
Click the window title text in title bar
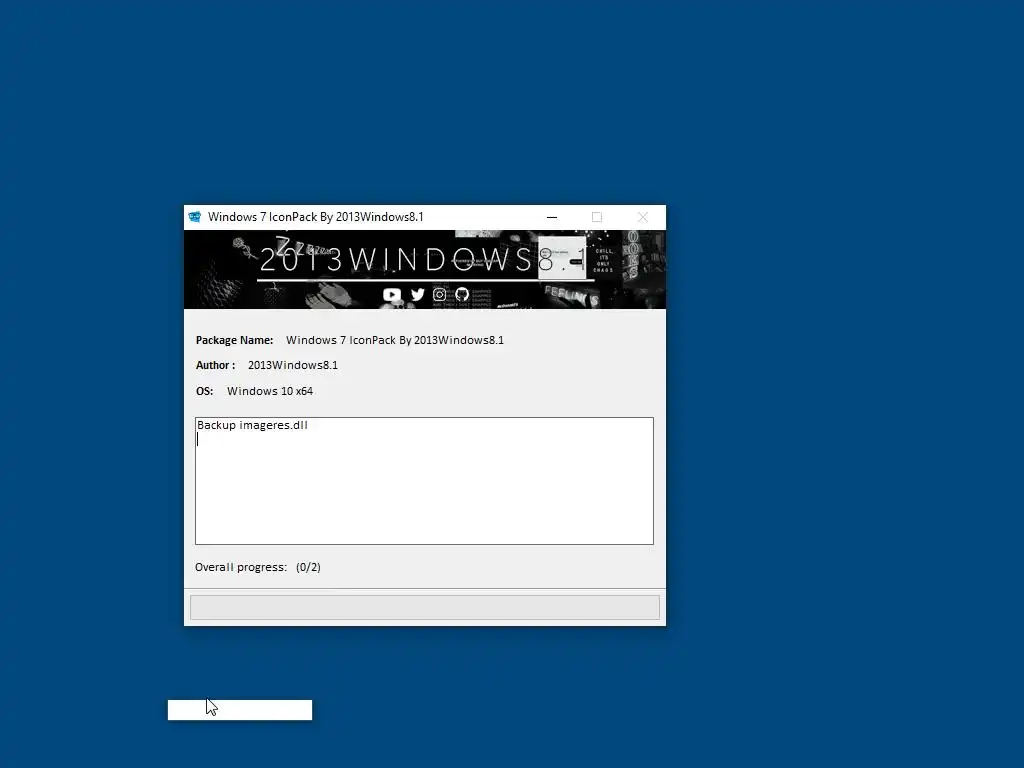tap(316, 217)
